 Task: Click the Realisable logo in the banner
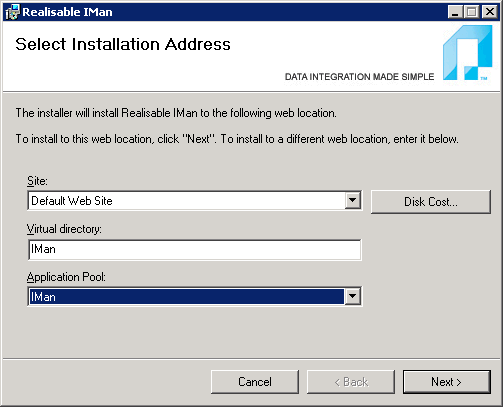[468, 53]
